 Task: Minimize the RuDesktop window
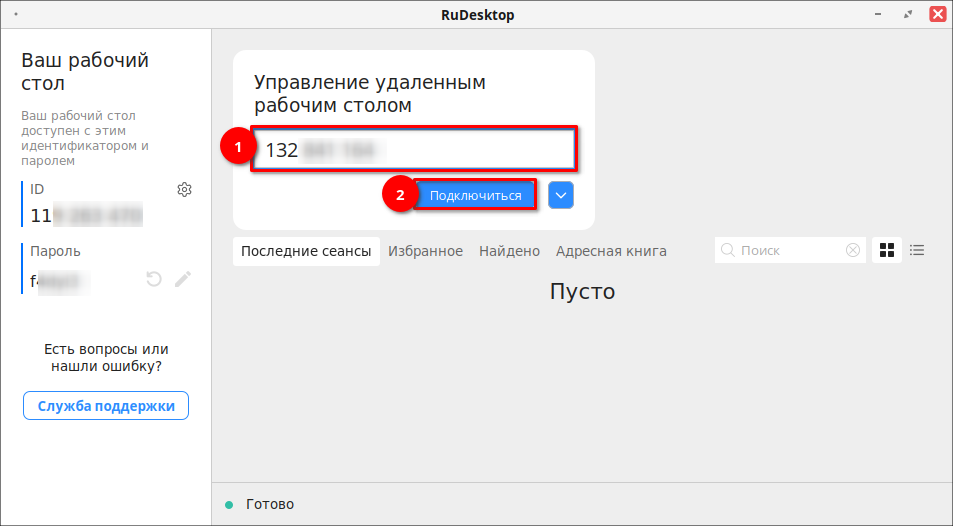click(879, 14)
